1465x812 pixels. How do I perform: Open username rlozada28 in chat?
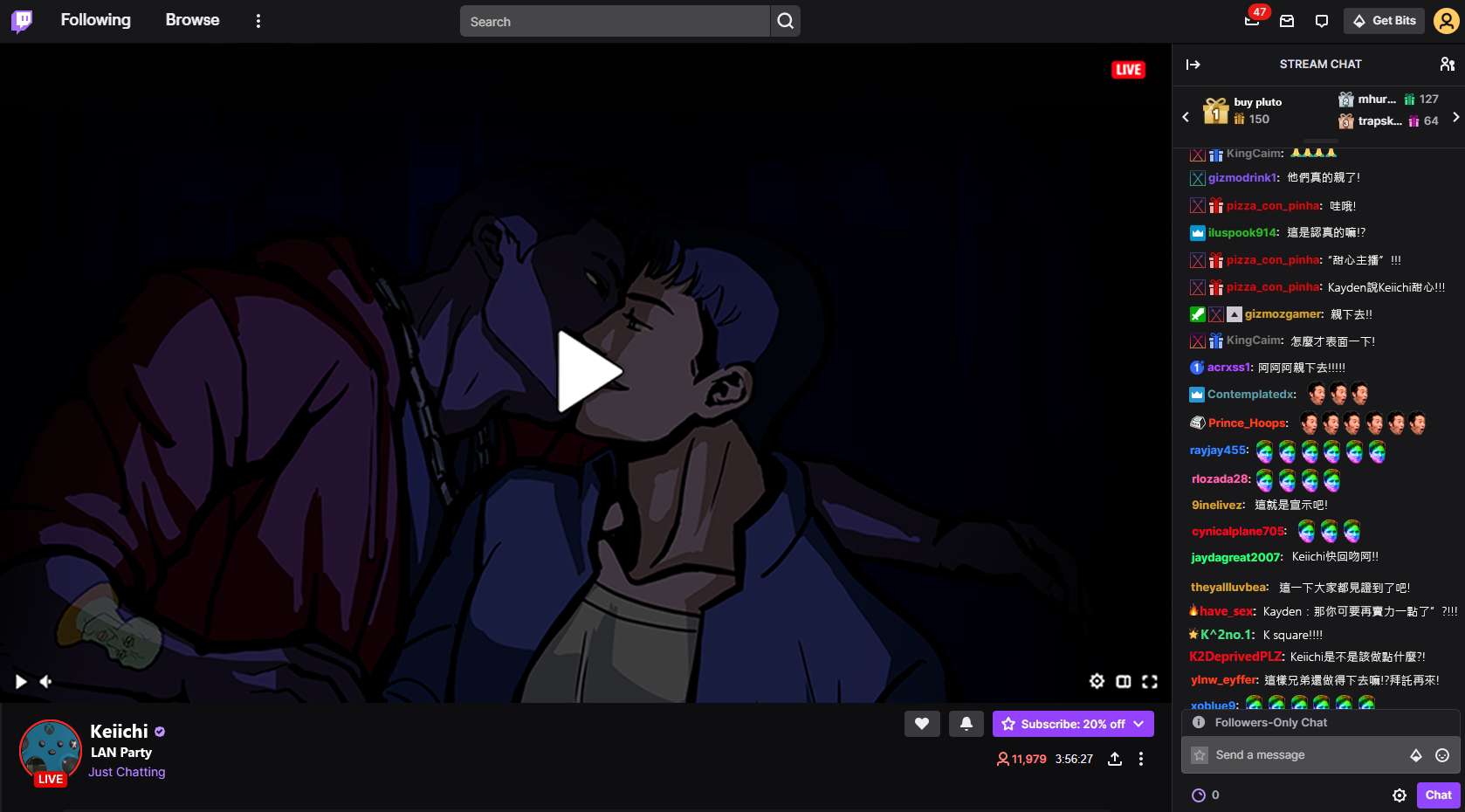tap(1221, 479)
